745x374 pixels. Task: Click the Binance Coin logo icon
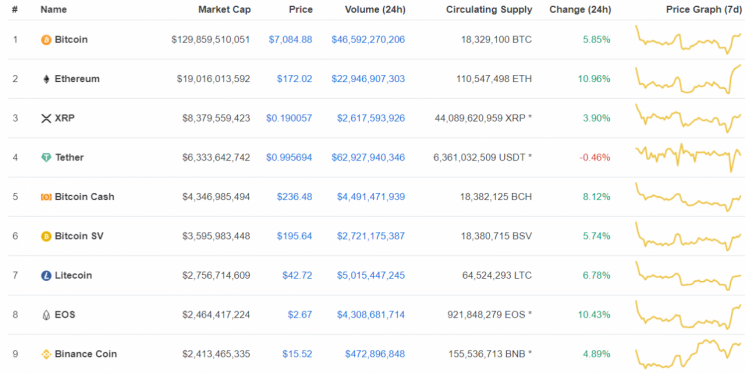tap(46, 354)
